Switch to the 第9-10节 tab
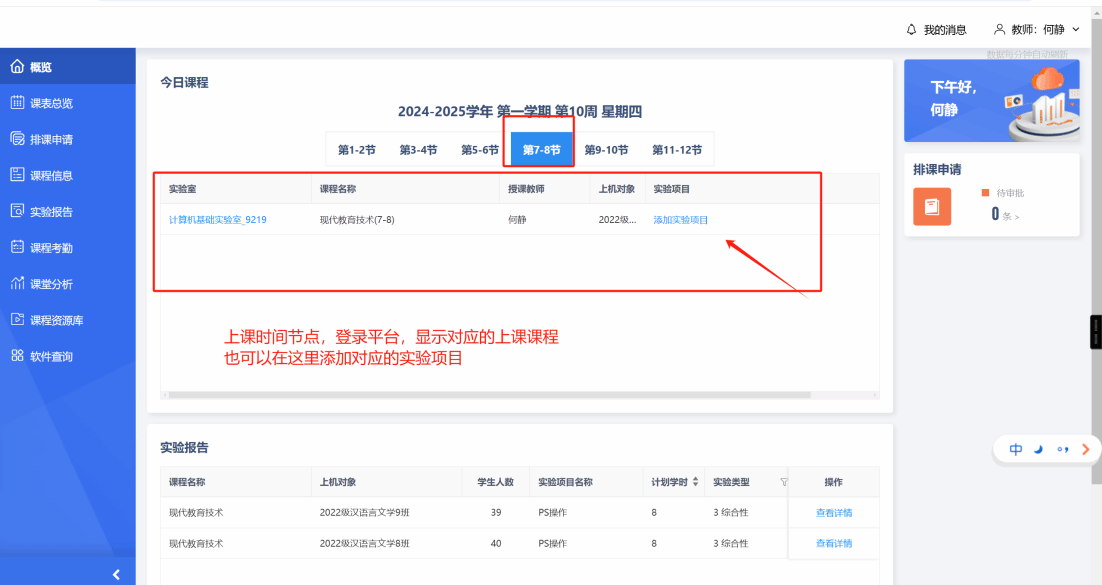The image size is (1102, 585). point(606,150)
